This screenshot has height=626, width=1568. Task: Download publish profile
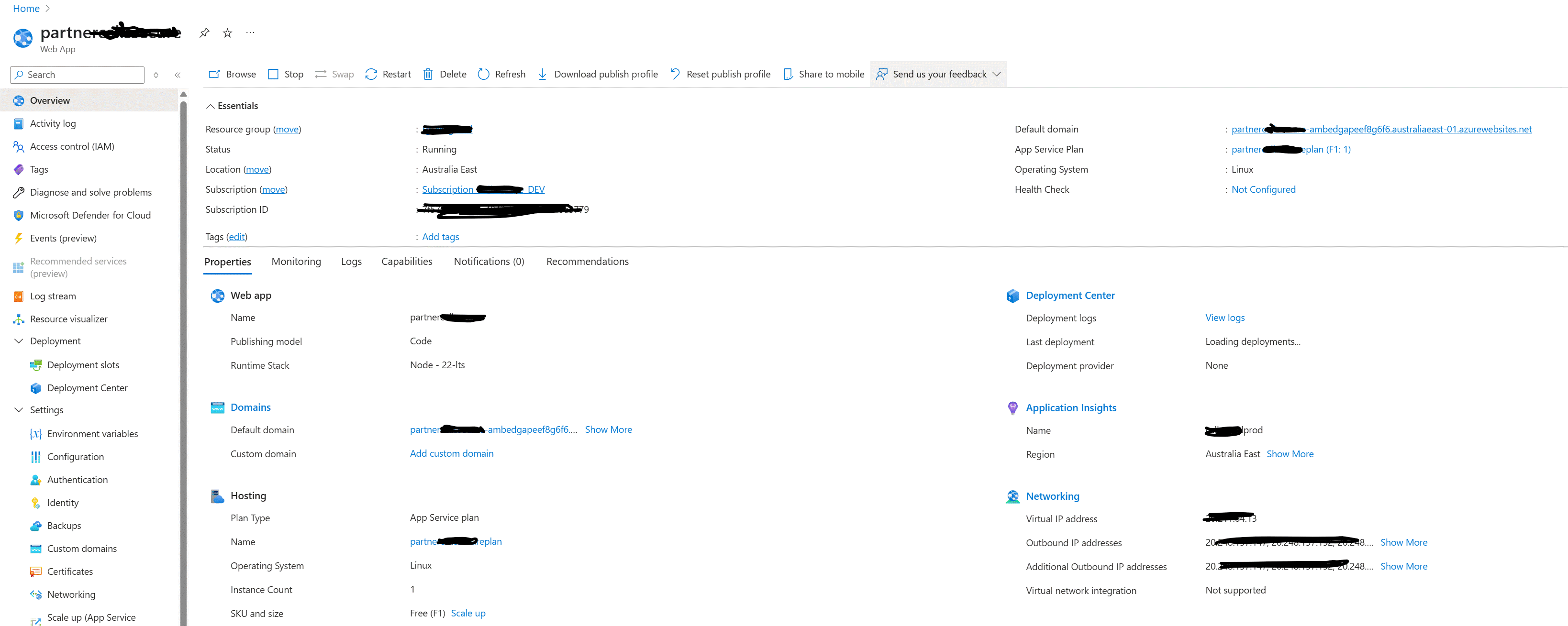597,74
